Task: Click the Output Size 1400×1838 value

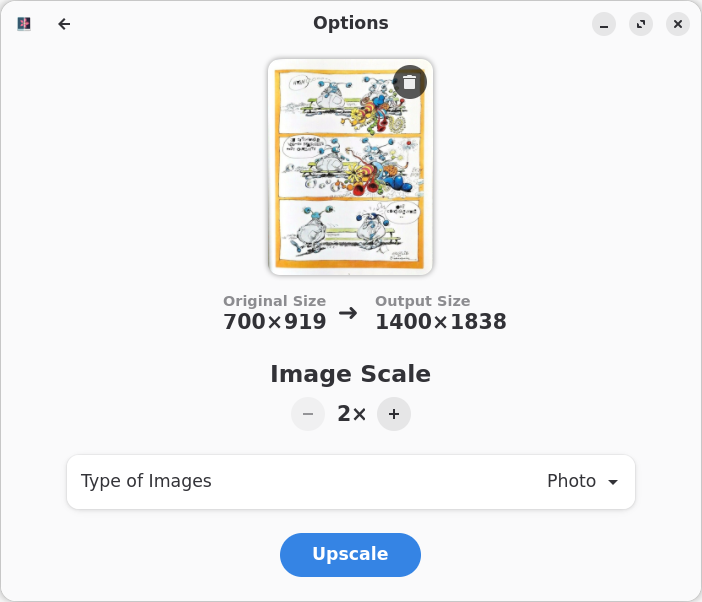Action: (x=440, y=322)
